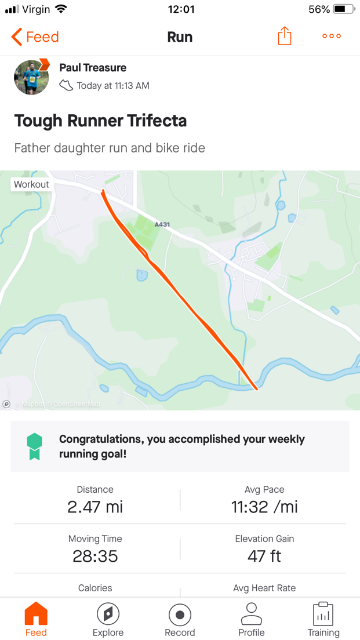The height and width of the screenshot is (640, 360).
Task: Open the three-dot more options menu
Action: click(331, 36)
